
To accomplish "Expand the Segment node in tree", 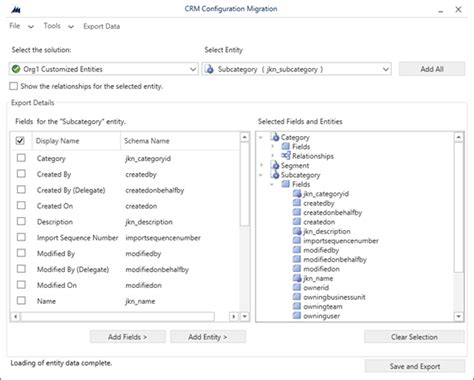I will (261, 165).
